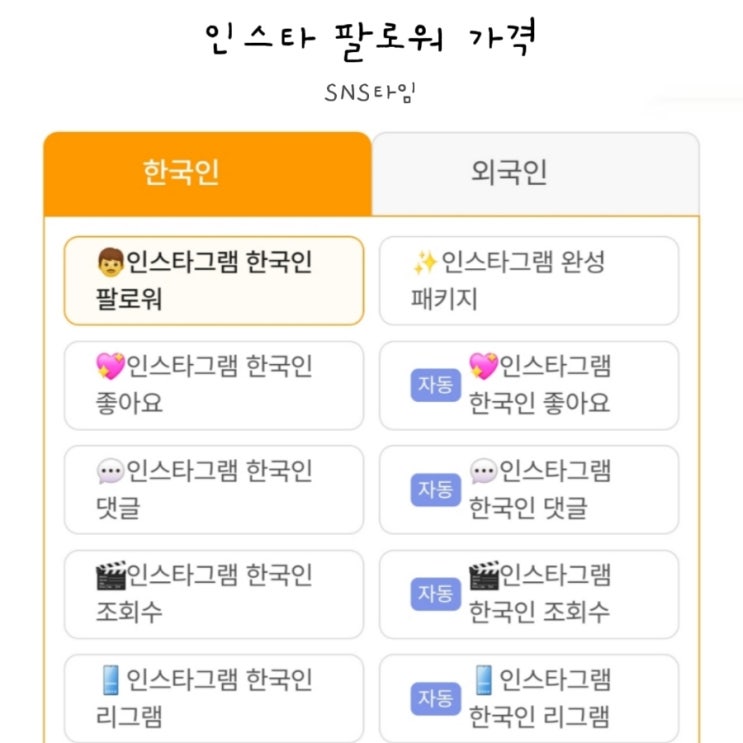Click the heart icon on 자동 좋아요
Image resolution: width=743 pixels, height=743 pixels.
tap(483, 367)
